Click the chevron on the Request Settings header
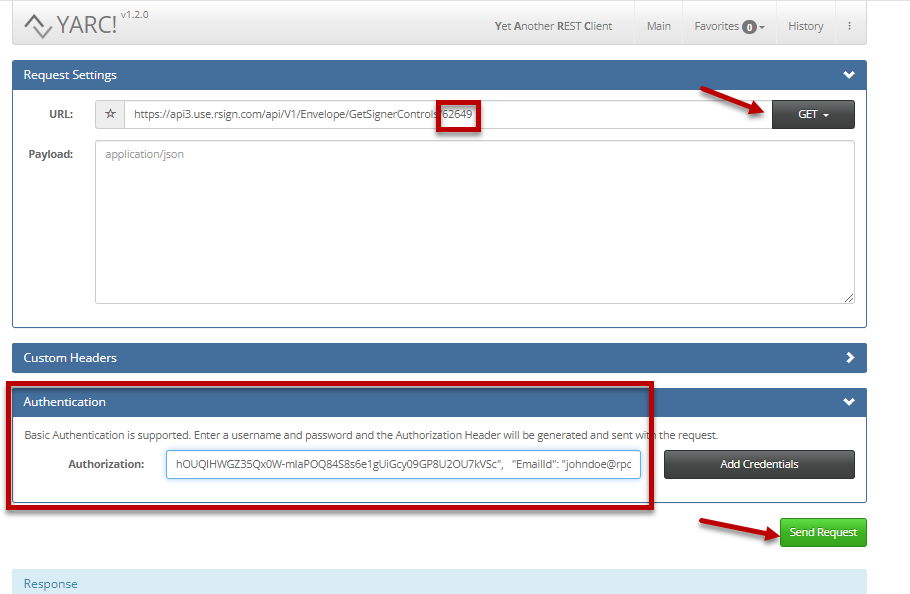This screenshot has height=594, width=910. (848, 75)
